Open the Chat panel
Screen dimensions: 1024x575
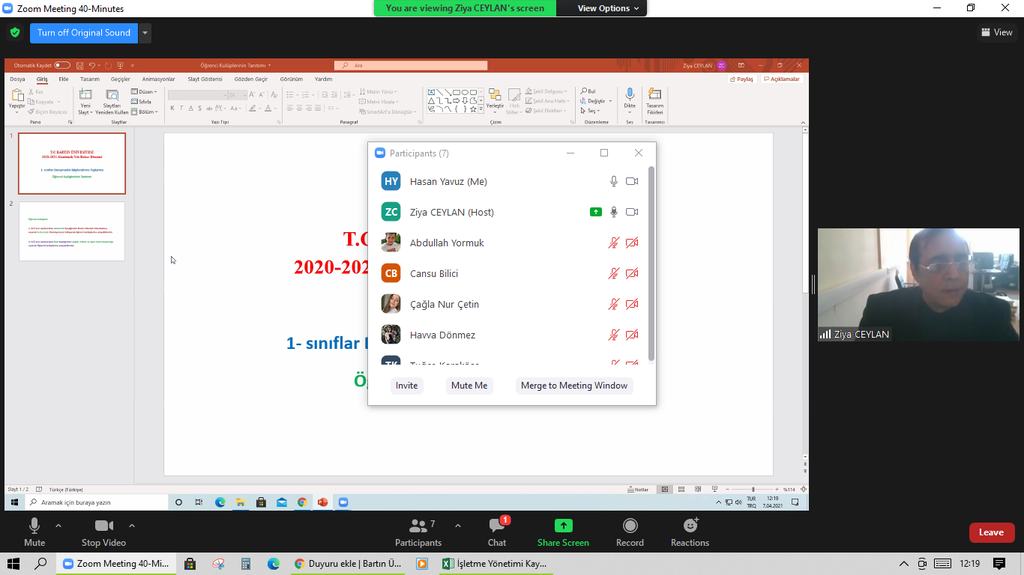pyautogui.click(x=497, y=531)
